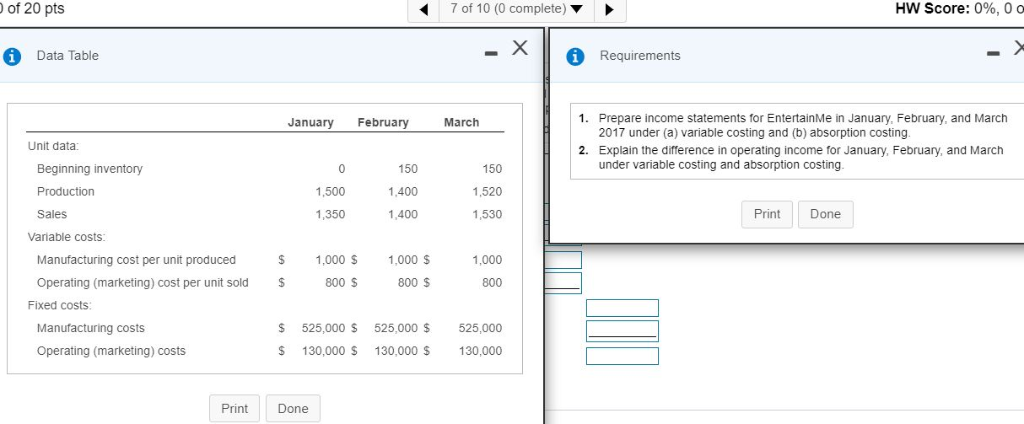The width and height of the screenshot is (1024, 424).
Task: Close the Data Table dialog
Action: pos(520,48)
